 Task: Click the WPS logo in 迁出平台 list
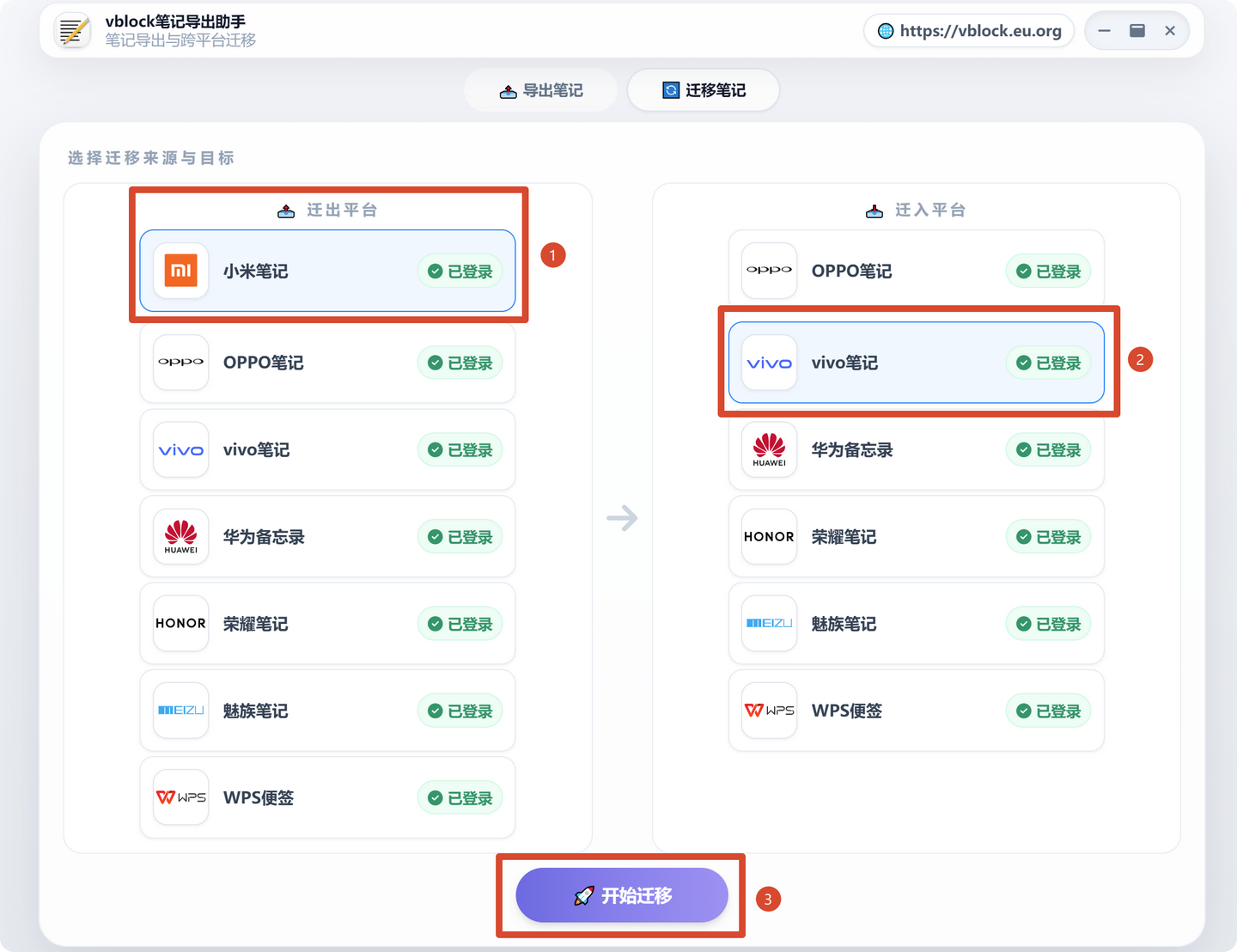point(180,797)
